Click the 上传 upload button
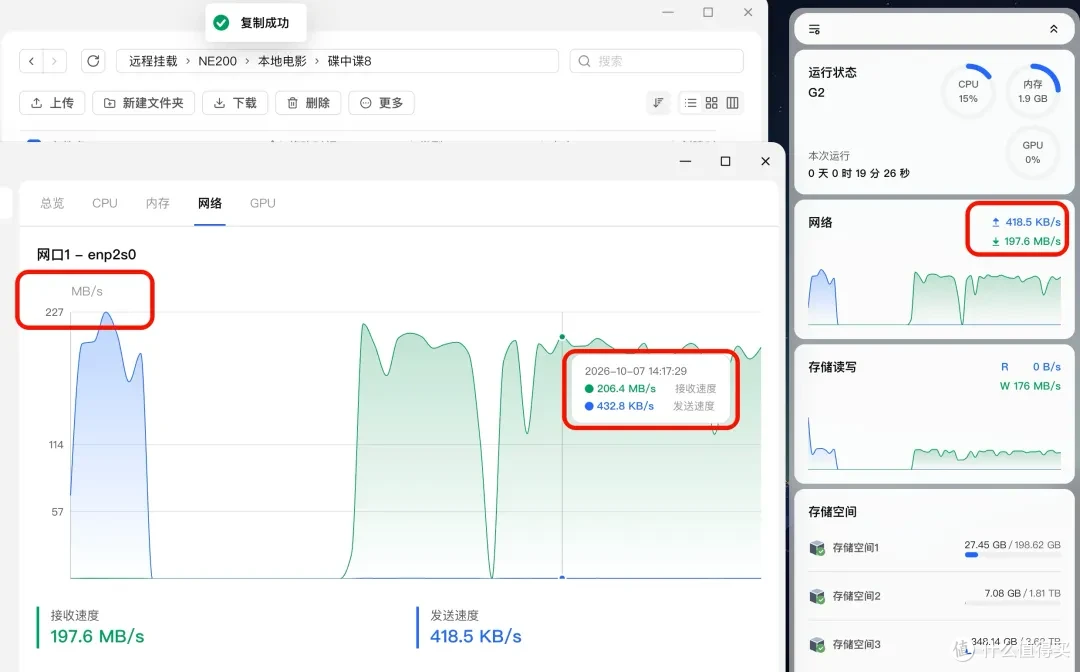 tap(52, 103)
